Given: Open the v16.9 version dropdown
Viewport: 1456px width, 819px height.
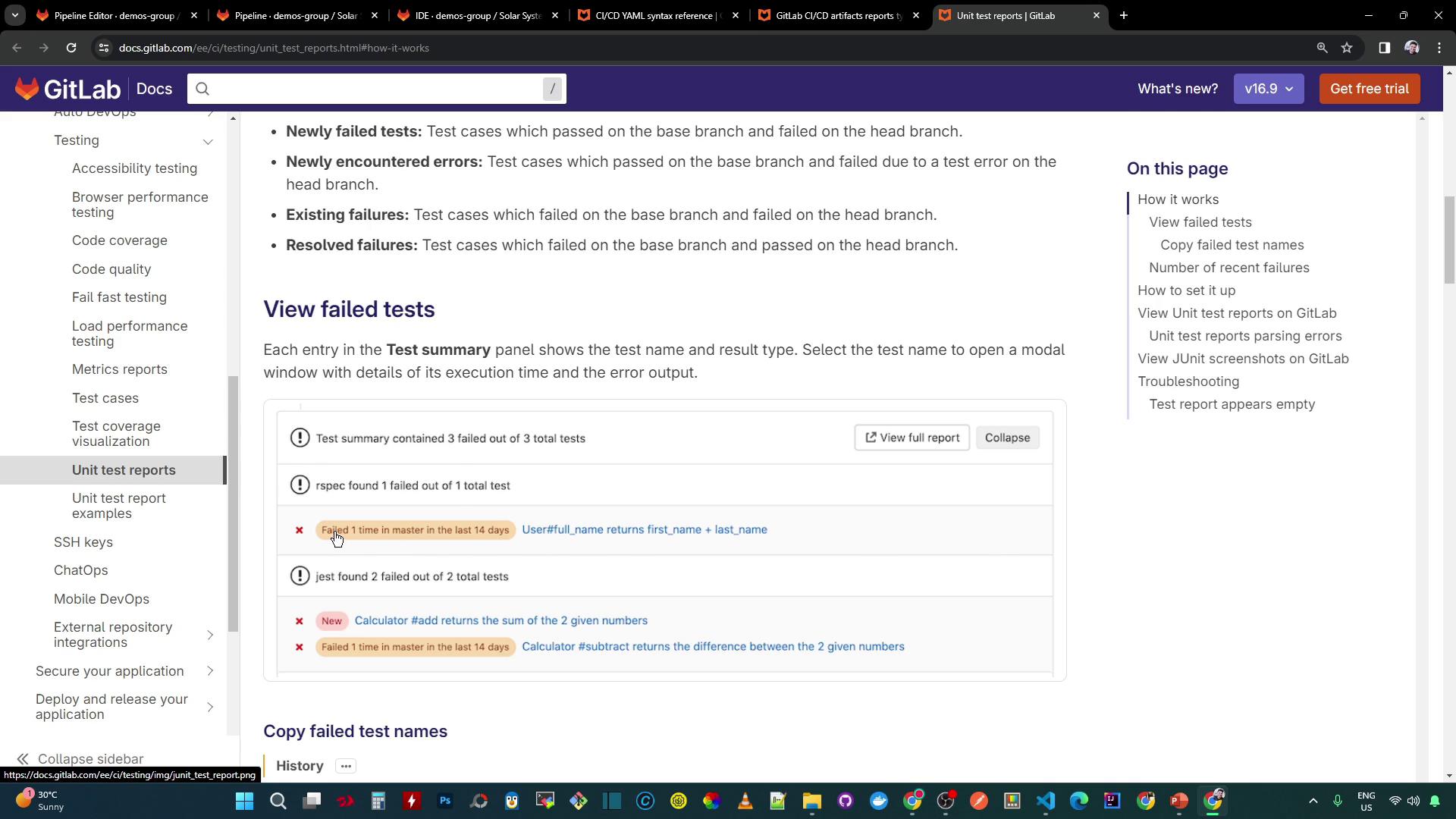Looking at the screenshot, I should tap(1268, 89).
